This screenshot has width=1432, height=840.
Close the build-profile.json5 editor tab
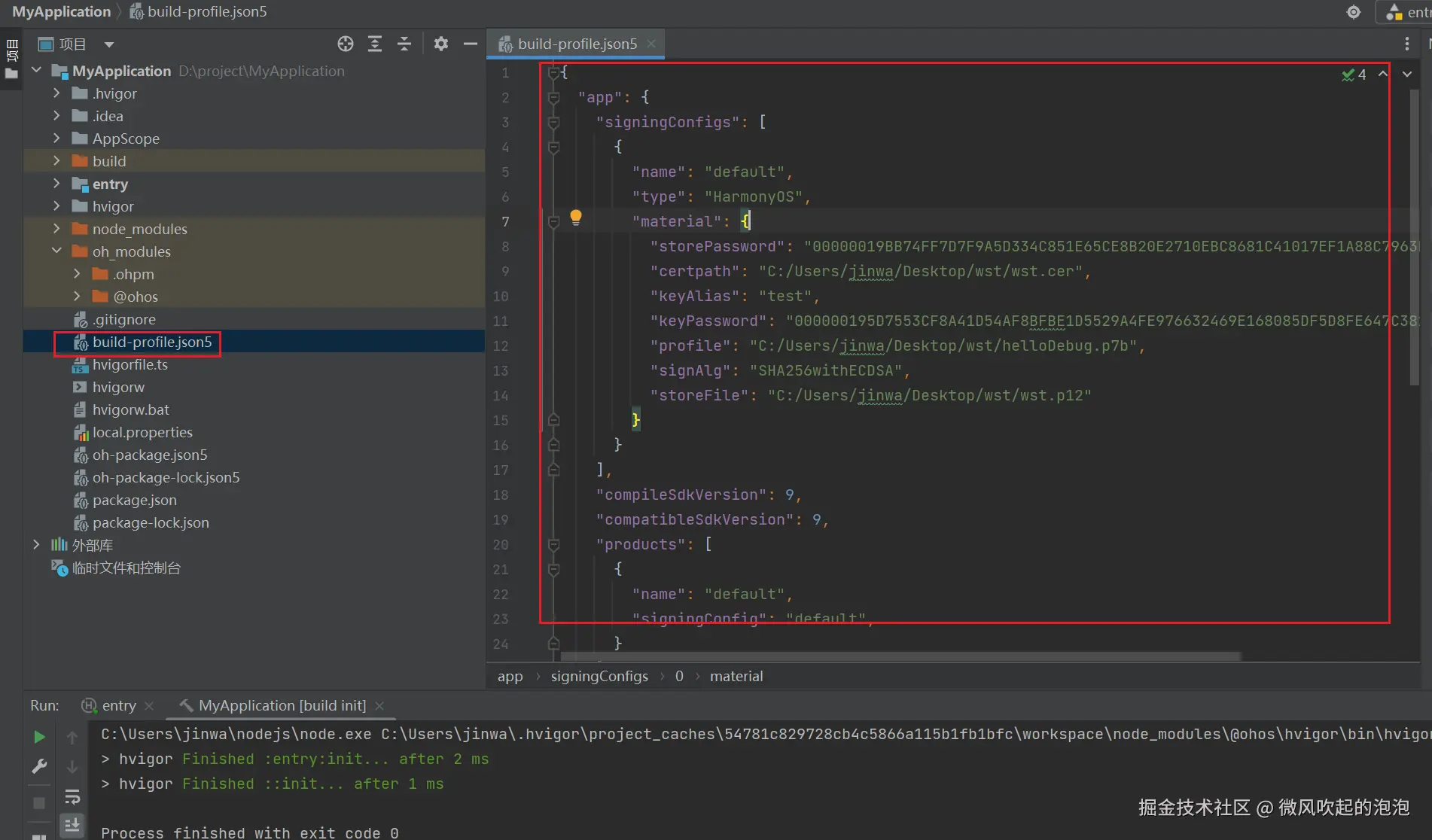tap(651, 44)
